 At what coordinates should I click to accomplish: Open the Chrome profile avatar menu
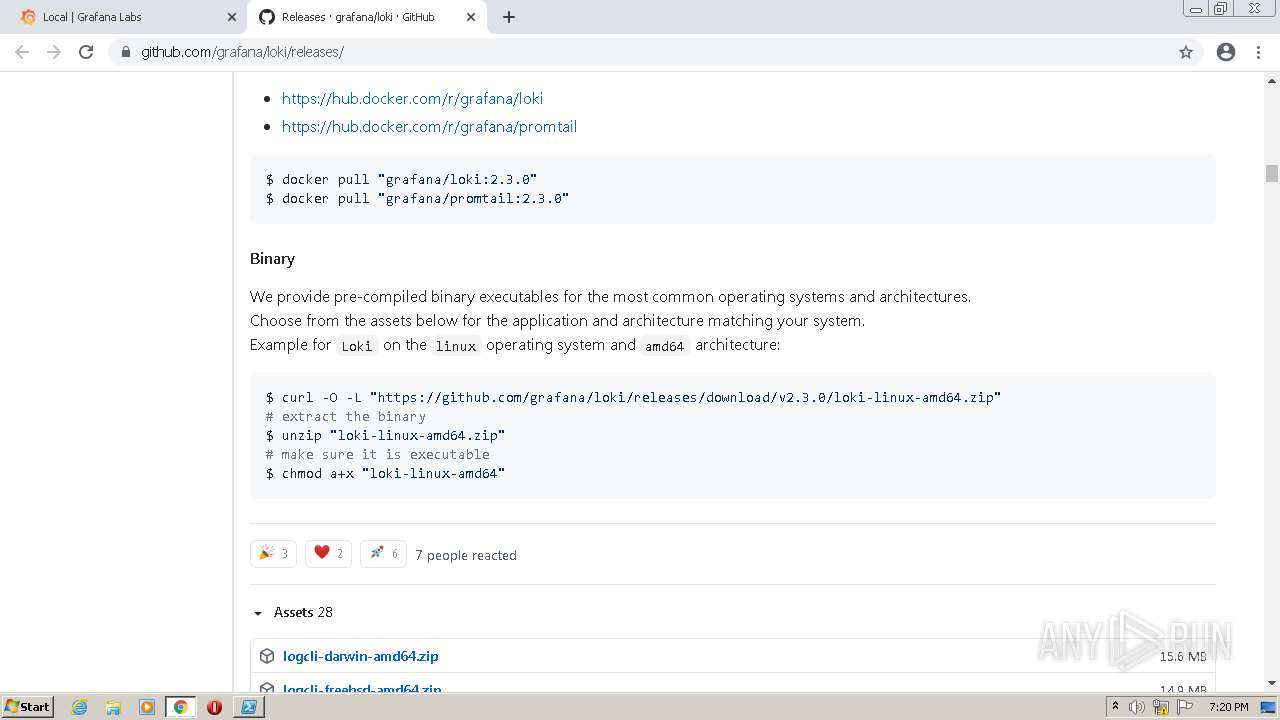pos(1226,52)
